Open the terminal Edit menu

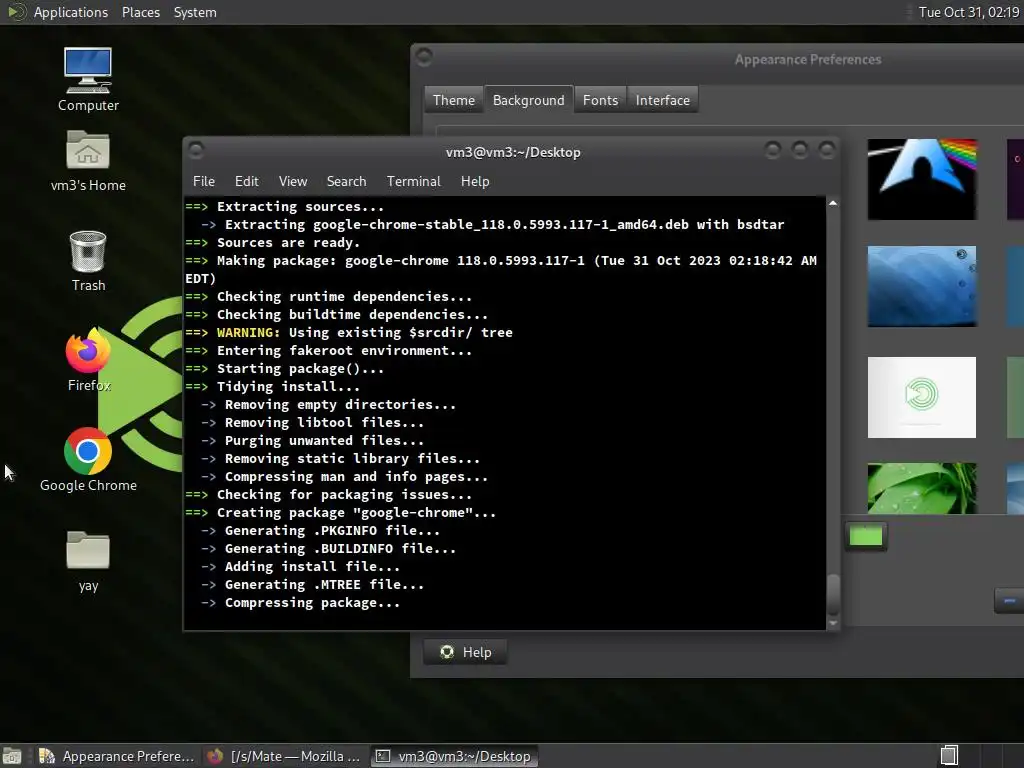click(x=246, y=182)
